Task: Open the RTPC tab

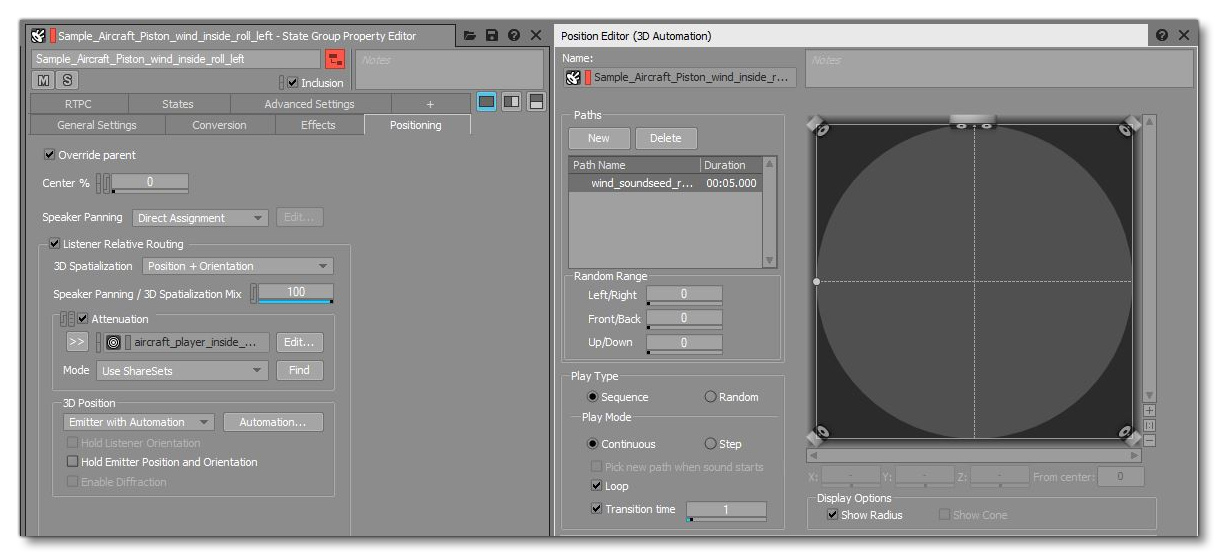Action: [x=80, y=104]
